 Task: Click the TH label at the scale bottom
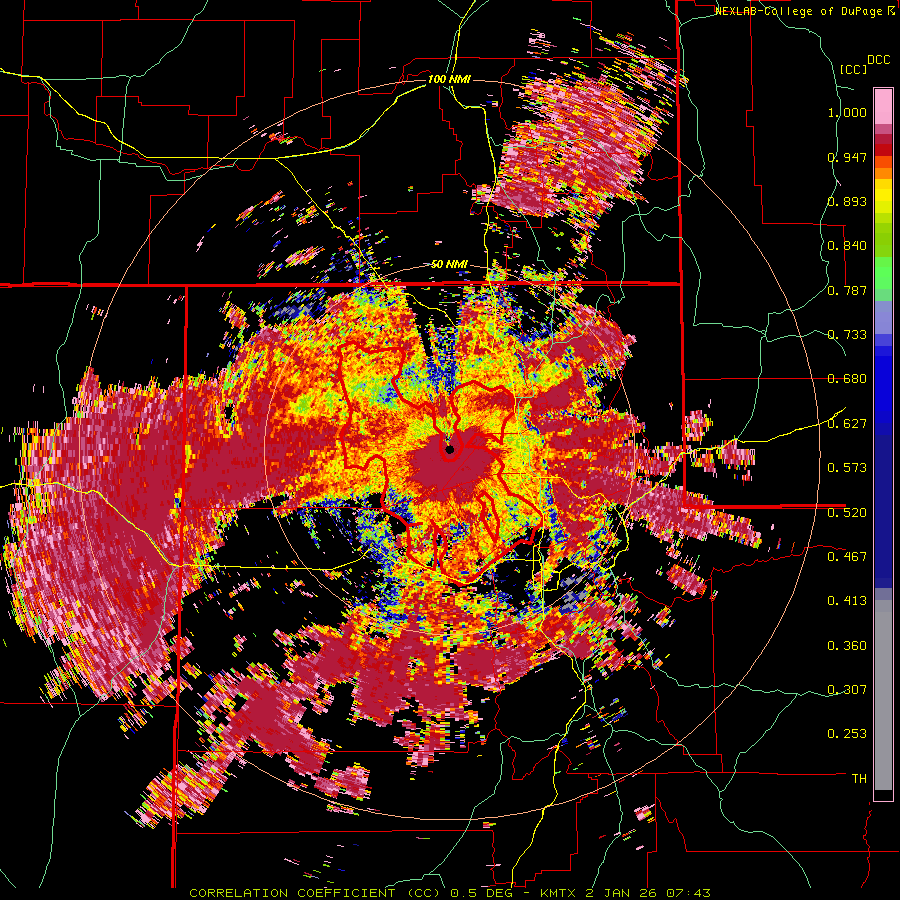(x=859, y=779)
